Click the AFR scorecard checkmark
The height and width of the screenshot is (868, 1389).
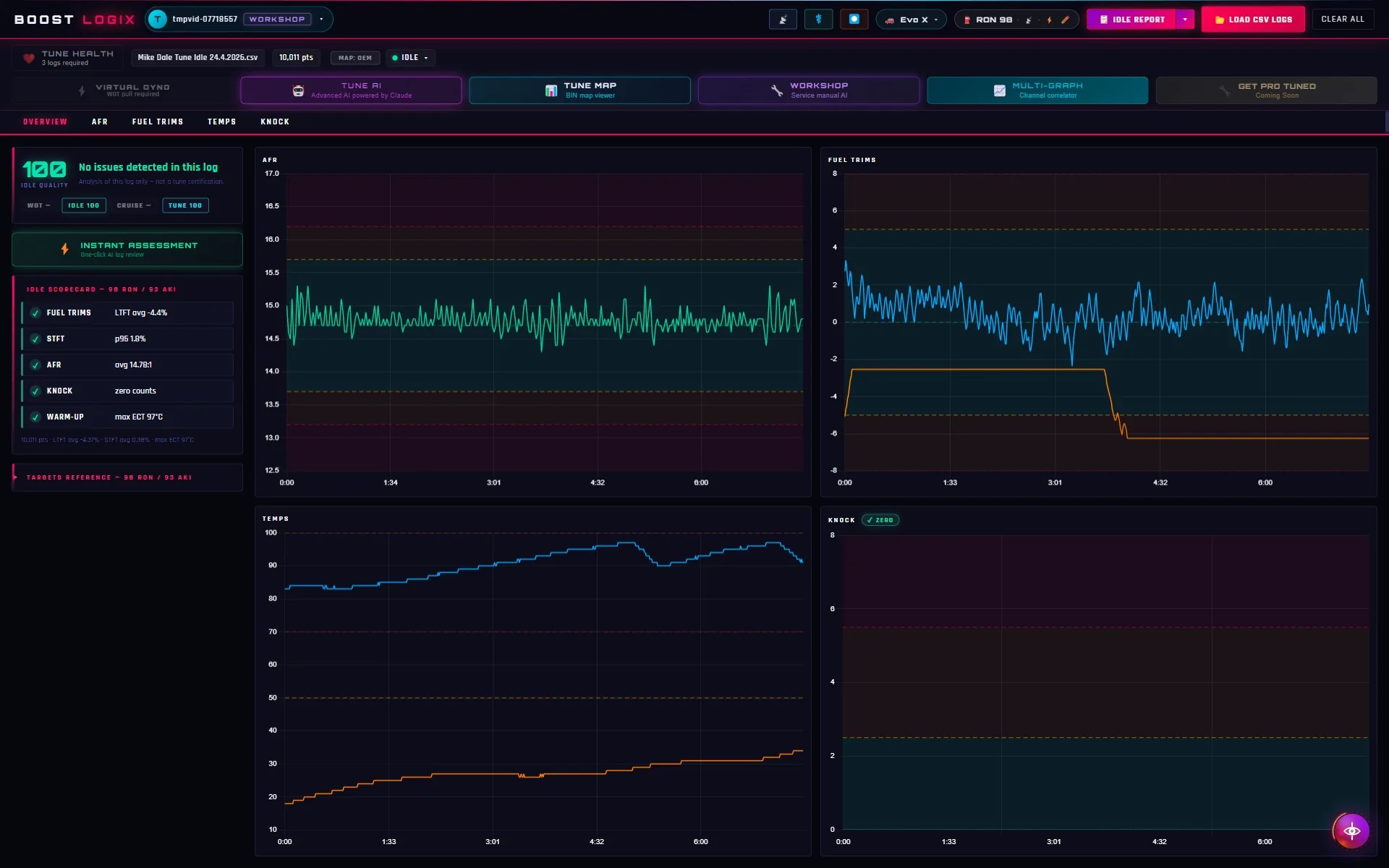(x=35, y=365)
